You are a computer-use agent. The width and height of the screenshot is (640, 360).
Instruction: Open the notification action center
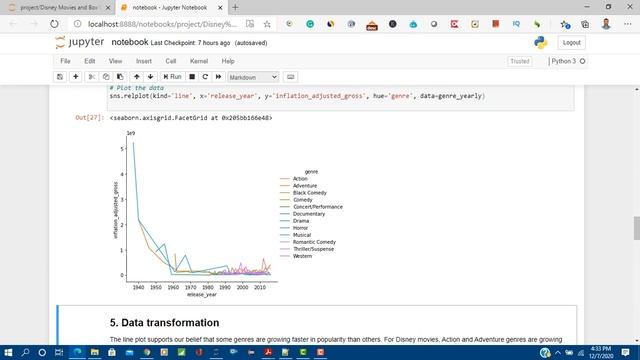625,352
